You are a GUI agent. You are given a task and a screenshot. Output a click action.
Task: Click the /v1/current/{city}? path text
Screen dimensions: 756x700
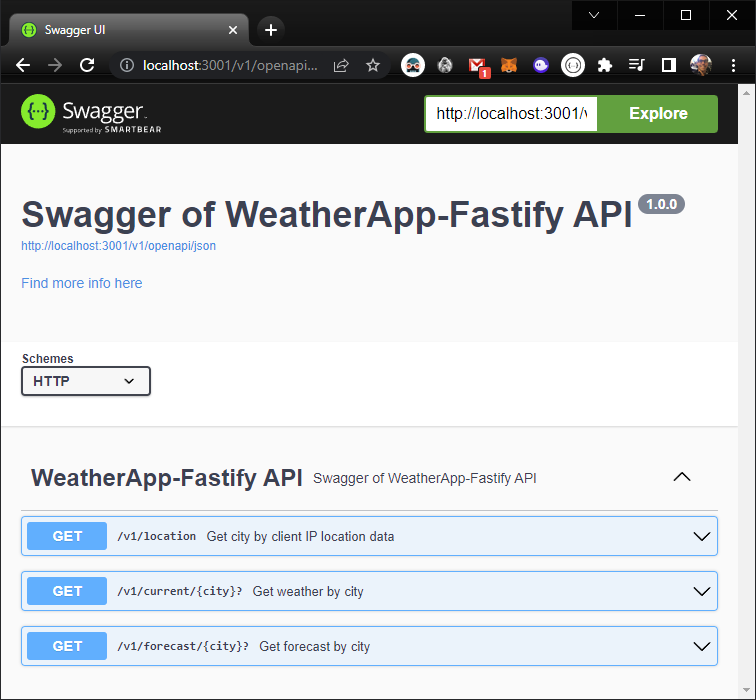tap(180, 591)
